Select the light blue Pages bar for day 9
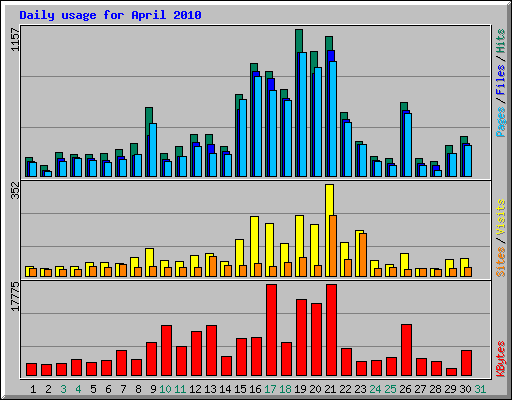The height and width of the screenshot is (400, 512). pos(153,150)
